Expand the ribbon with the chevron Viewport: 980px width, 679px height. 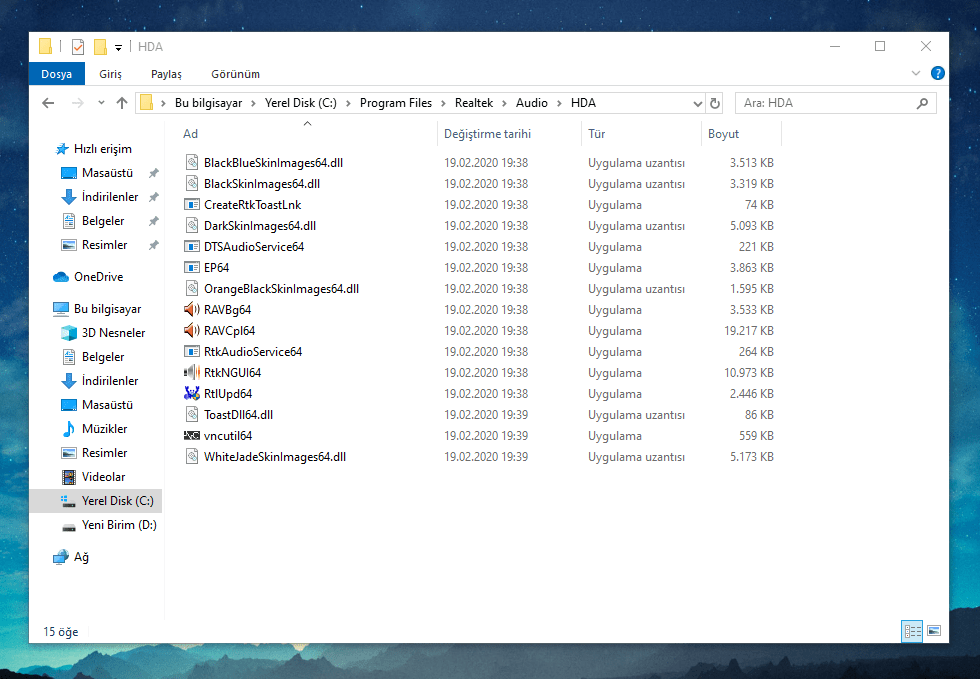click(x=916, y=73)
